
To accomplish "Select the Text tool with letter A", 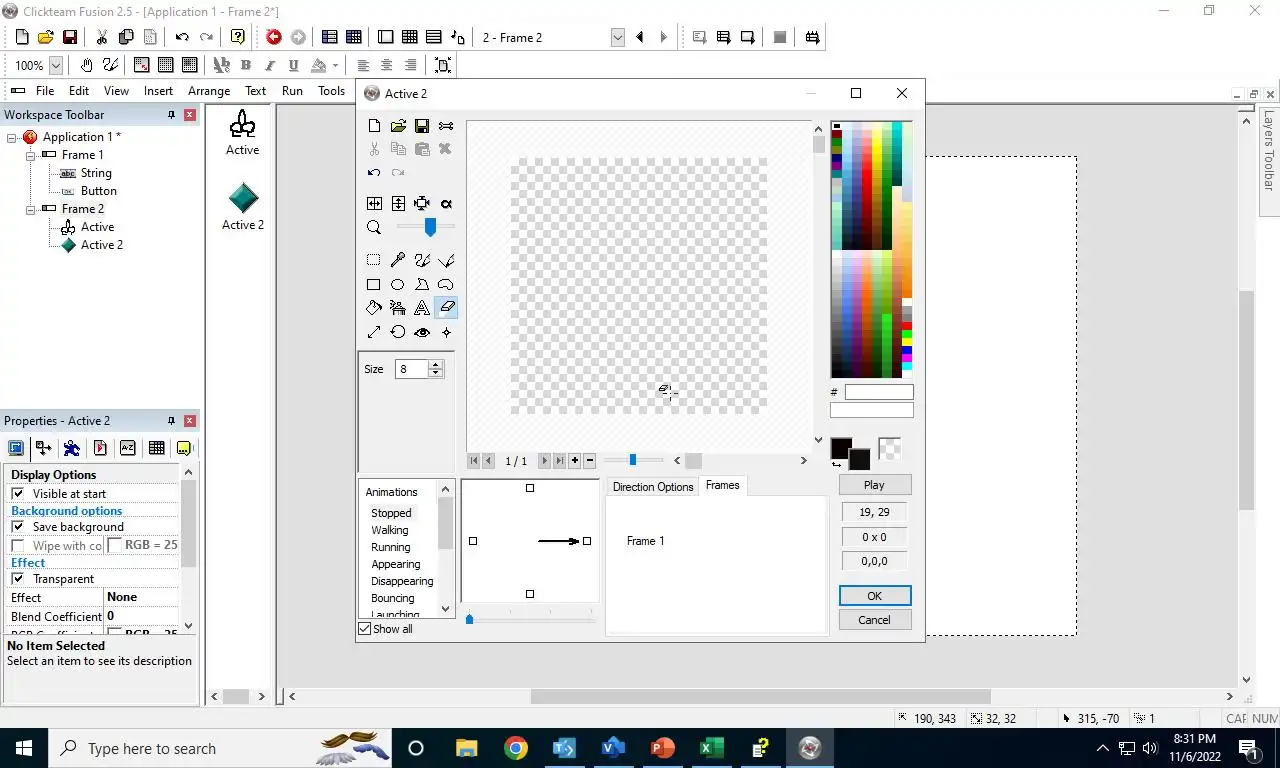I will coord(422,308).
